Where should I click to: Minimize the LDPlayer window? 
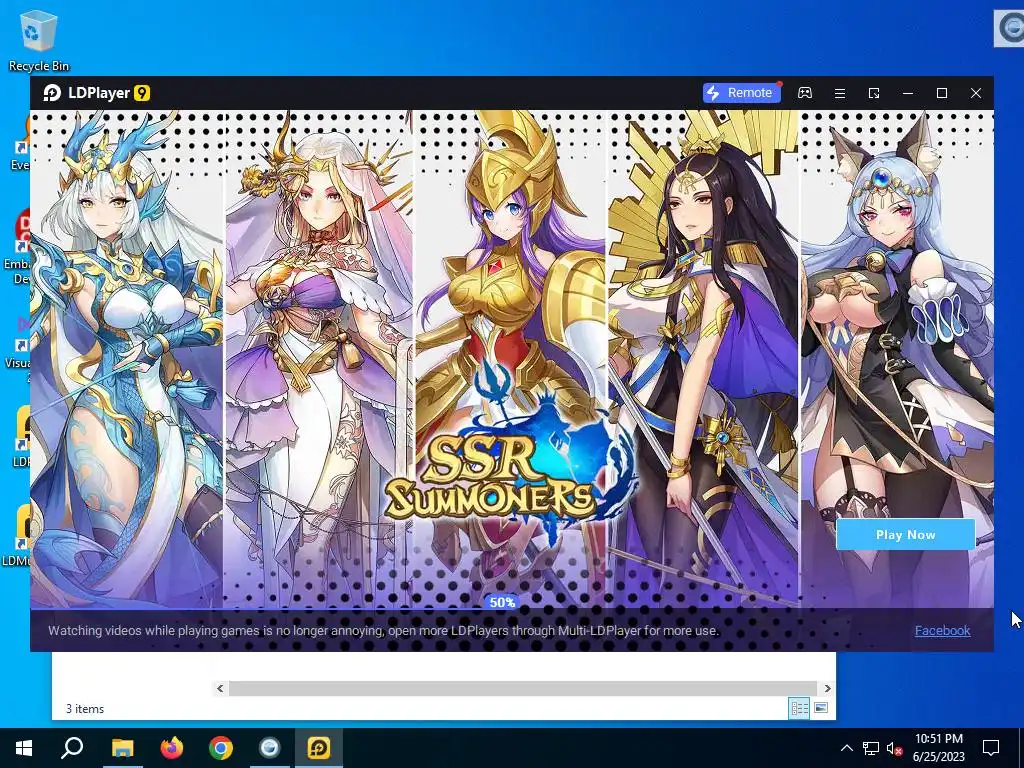pyautogui.click(x=908, y=93)
